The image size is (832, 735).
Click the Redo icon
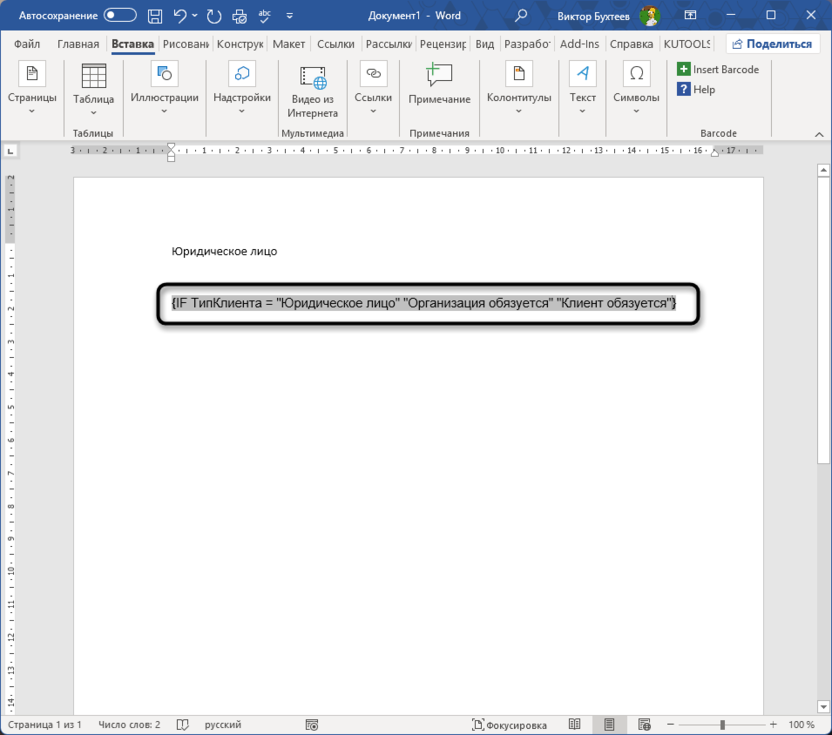(x=213, y=15)
